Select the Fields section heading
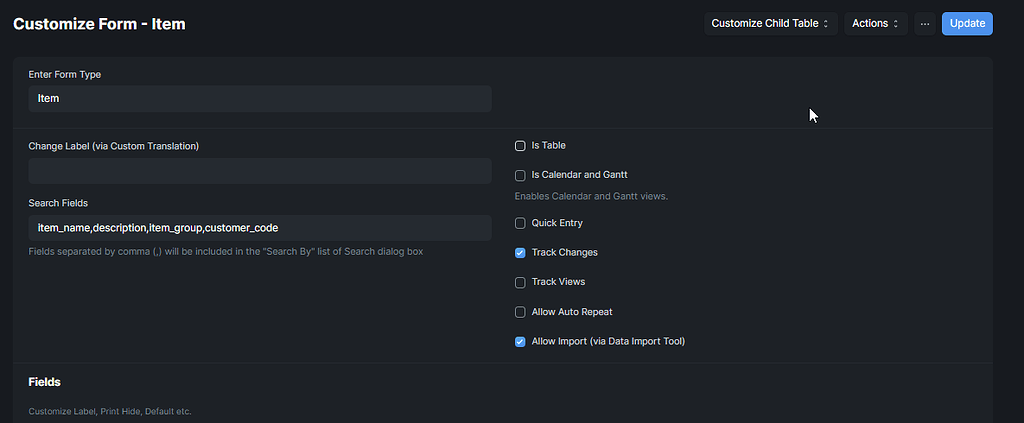The width and height of the screenshot is (1024, 423). point(44,382)
